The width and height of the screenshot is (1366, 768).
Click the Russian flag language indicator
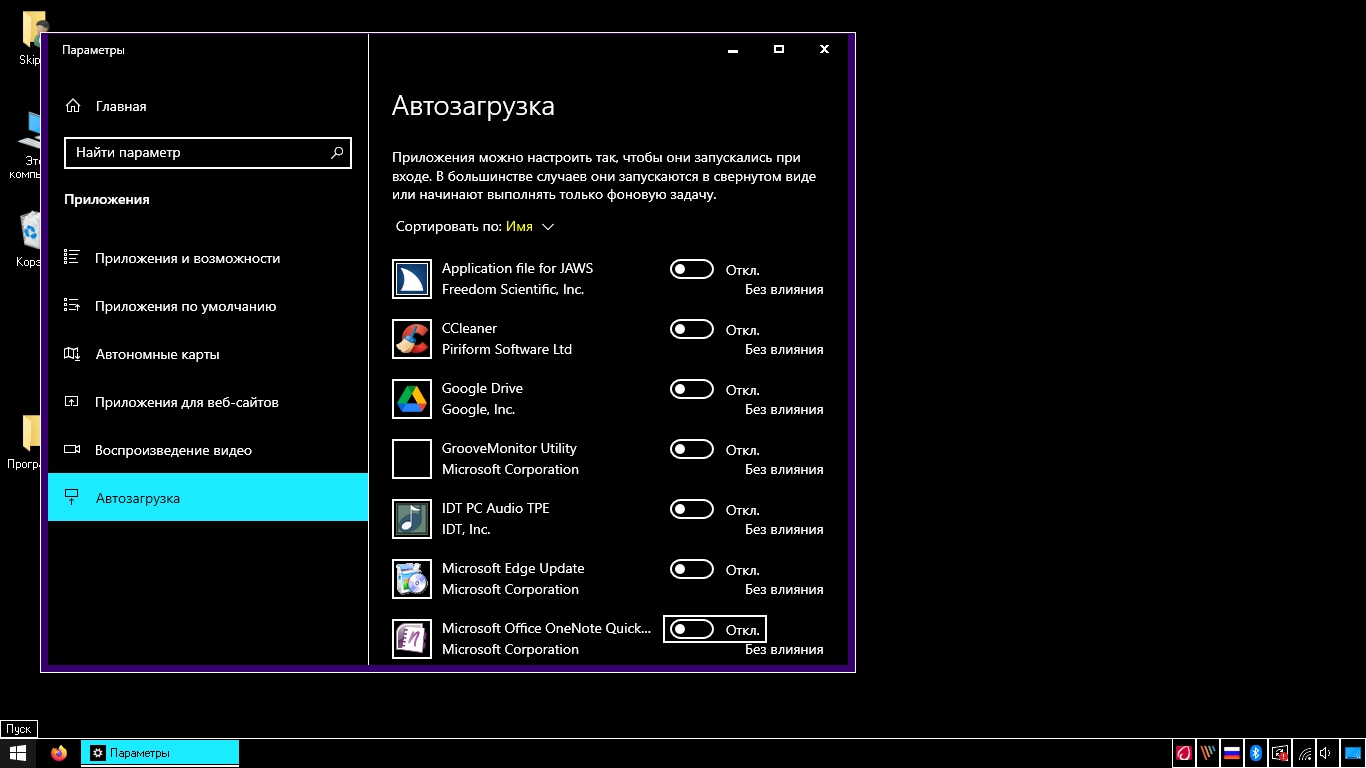(x=1232, y=753)
